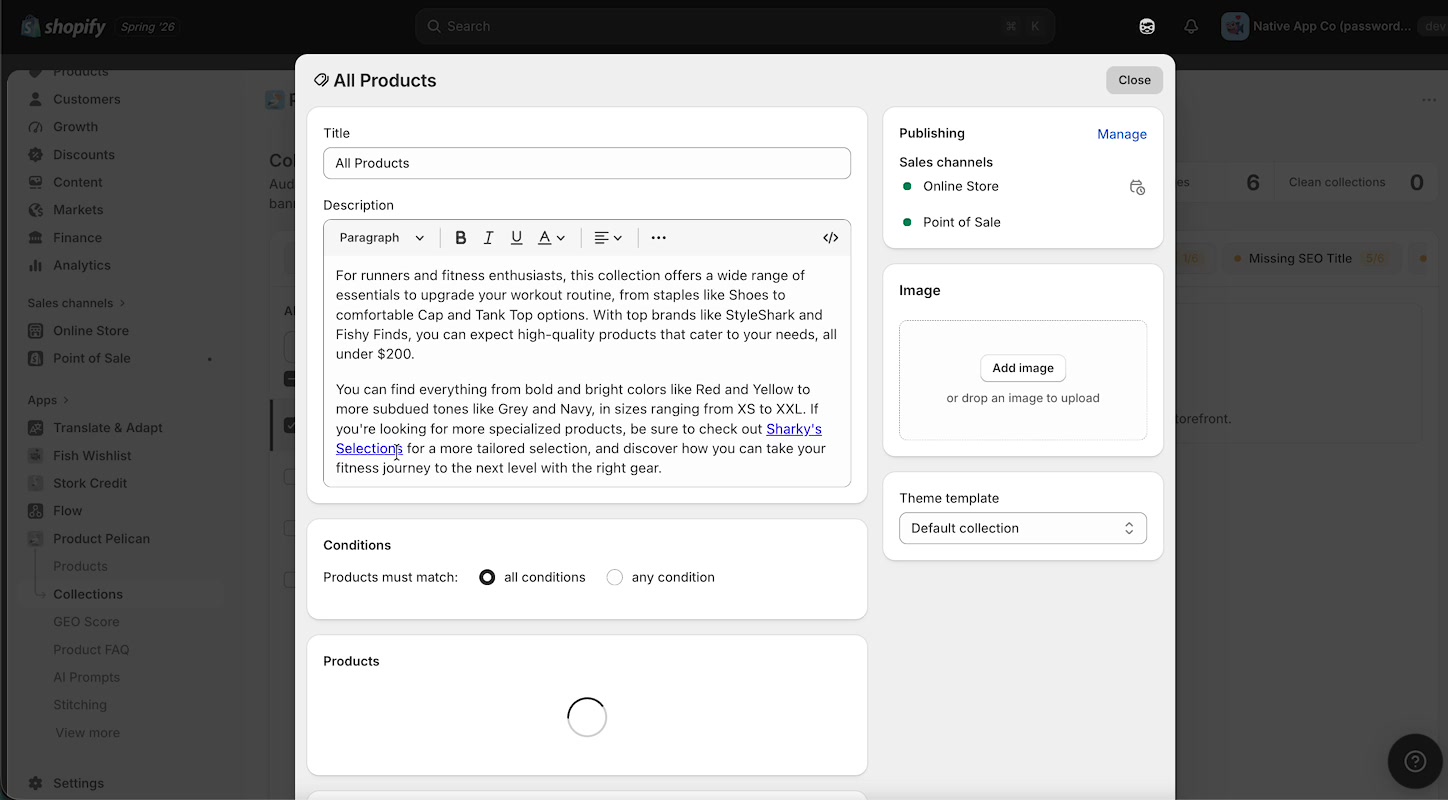Screen dimensions: 1448x800
Task: Open the notifications bell
Action: 1191,27
